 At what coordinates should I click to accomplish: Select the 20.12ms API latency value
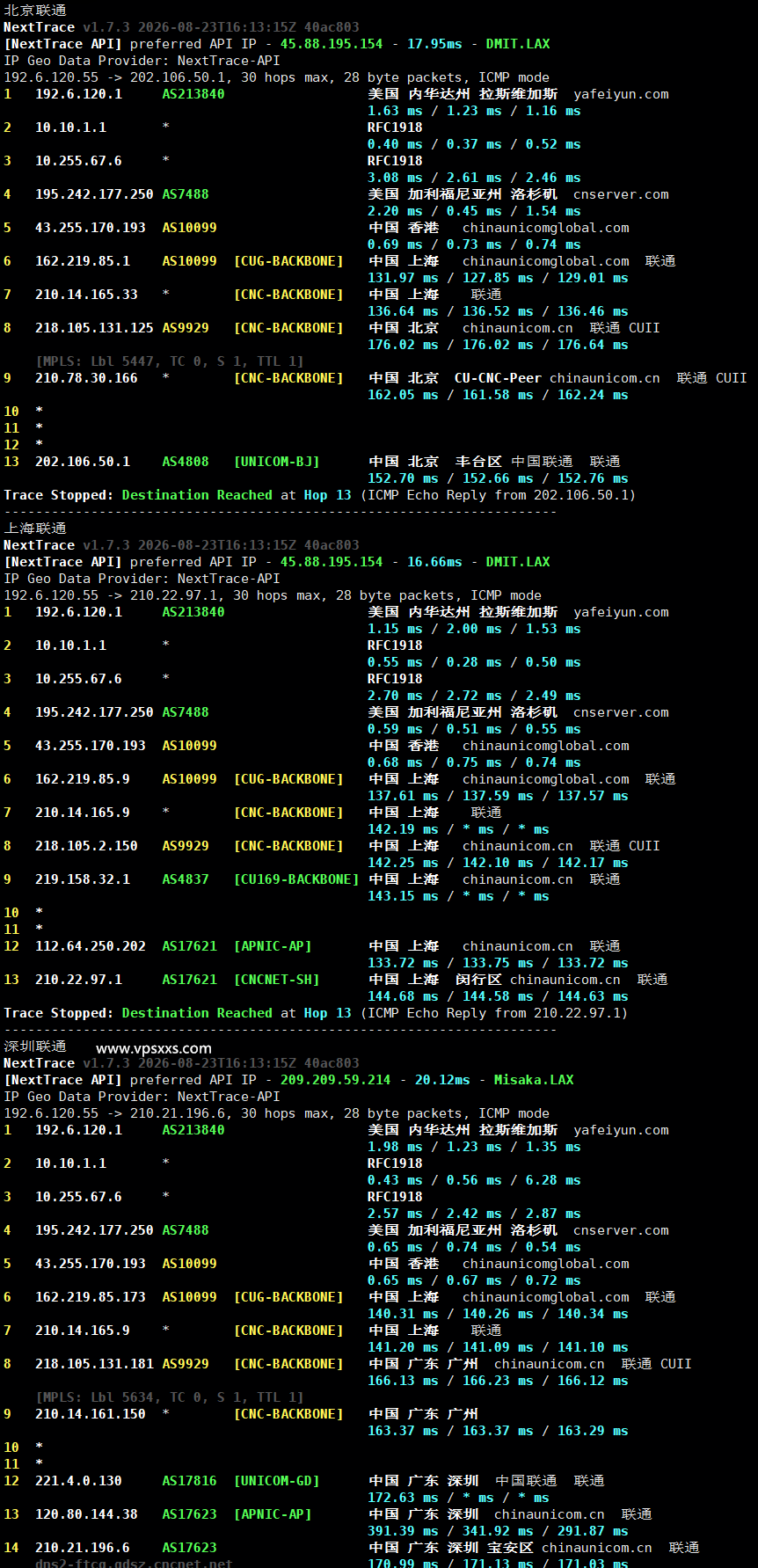tap(442, 1080)
